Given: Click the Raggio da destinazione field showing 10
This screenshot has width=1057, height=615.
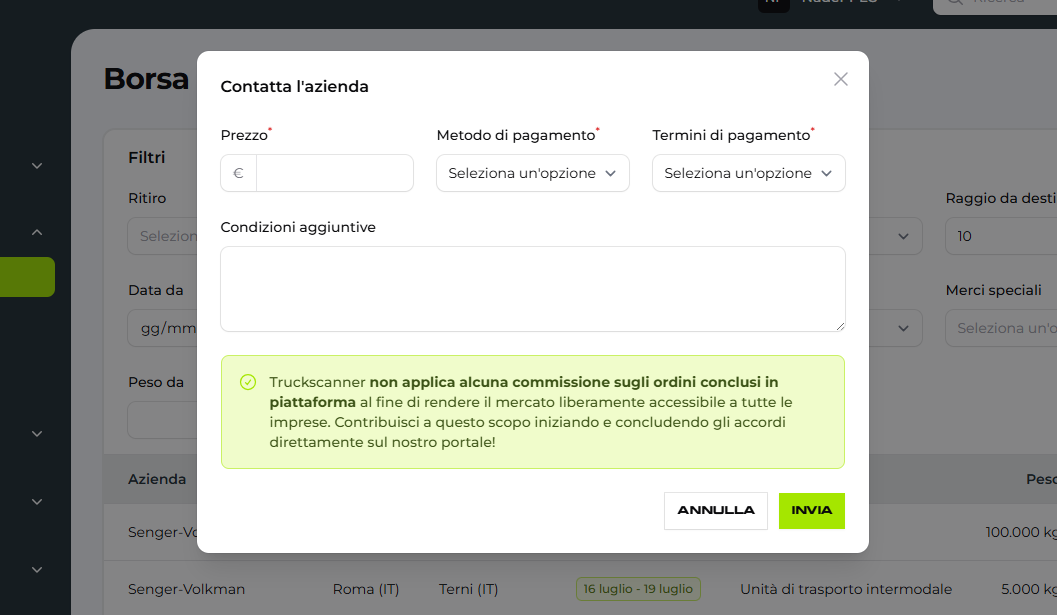Looking at the screenshot, I should [x=1001, y=236].
